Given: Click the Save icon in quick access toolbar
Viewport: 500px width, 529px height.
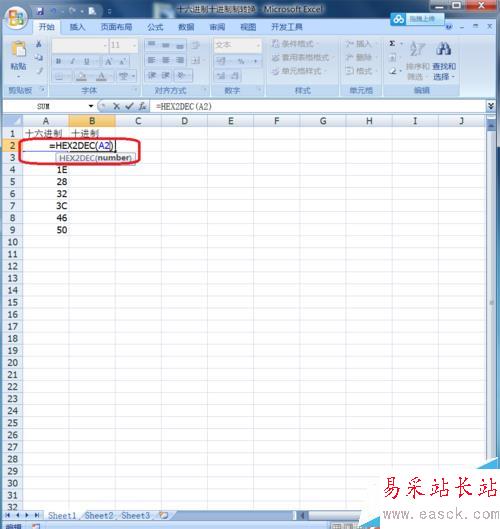Looking at the screenshot, I should [x=40, y=11].
